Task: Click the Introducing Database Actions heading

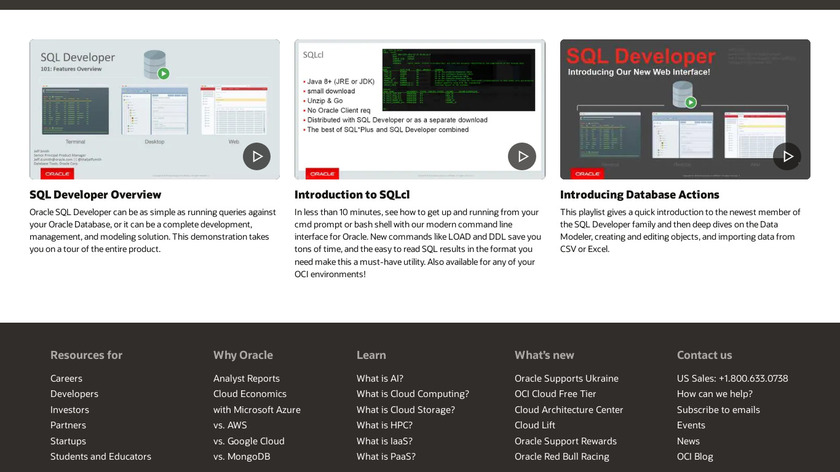Action: point(640,194)
